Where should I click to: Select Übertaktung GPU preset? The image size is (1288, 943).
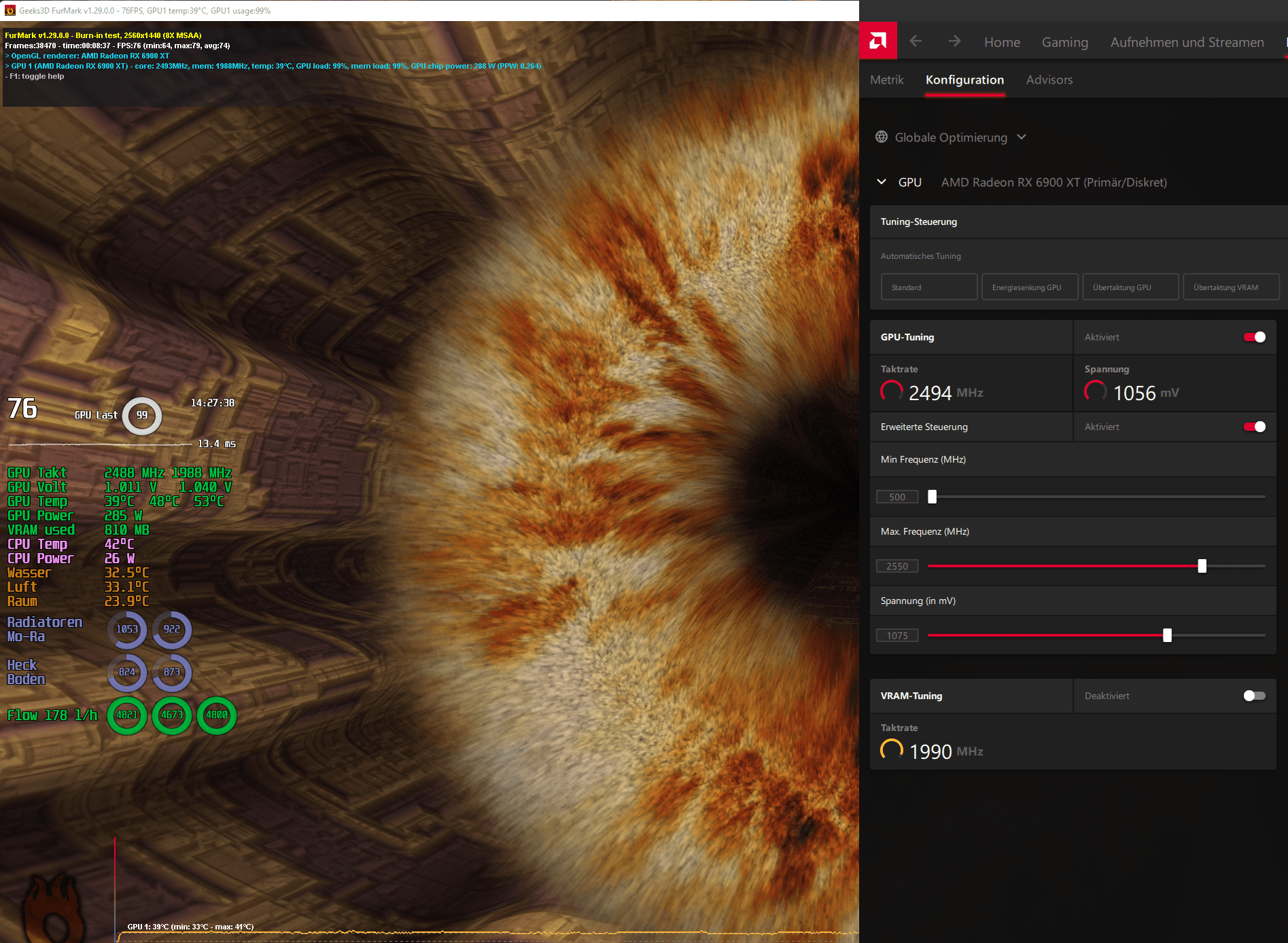click(1130, 287)
